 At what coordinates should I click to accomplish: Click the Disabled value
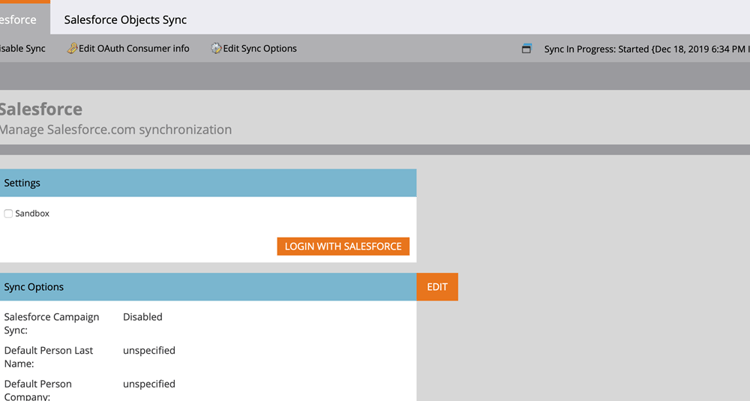[x=143, y=317]
